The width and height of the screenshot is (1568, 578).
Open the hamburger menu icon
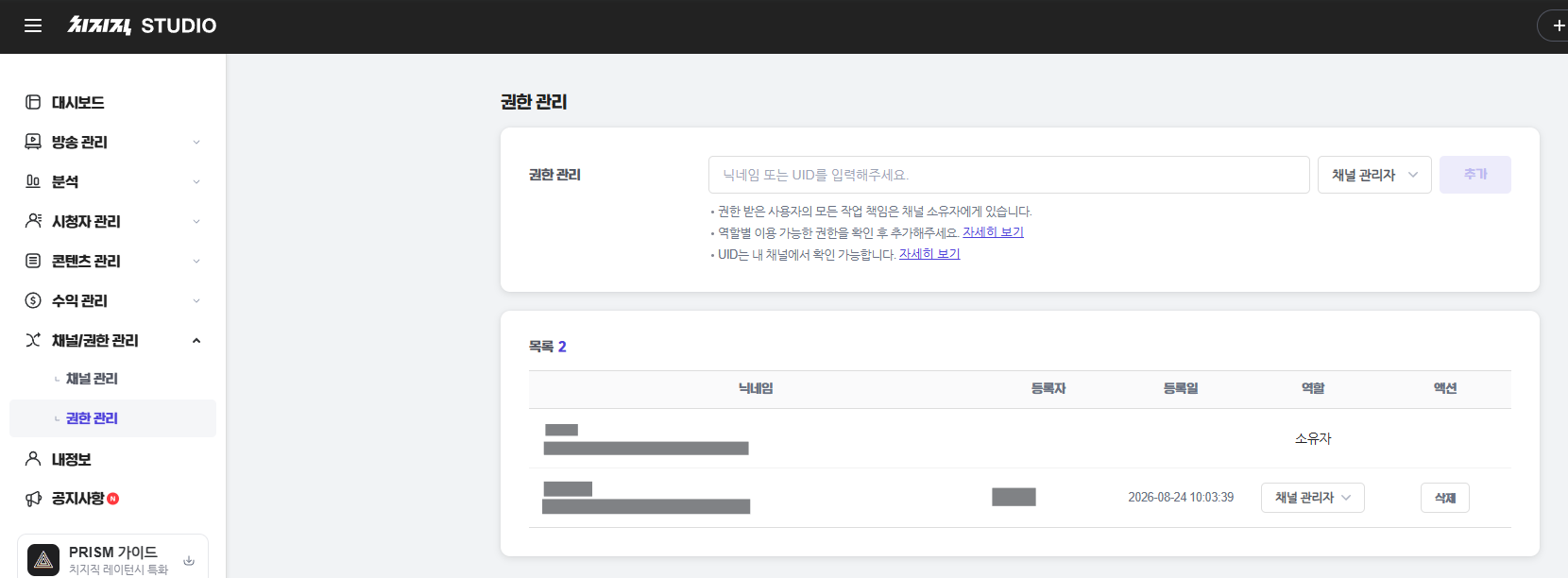coord(33,25)
